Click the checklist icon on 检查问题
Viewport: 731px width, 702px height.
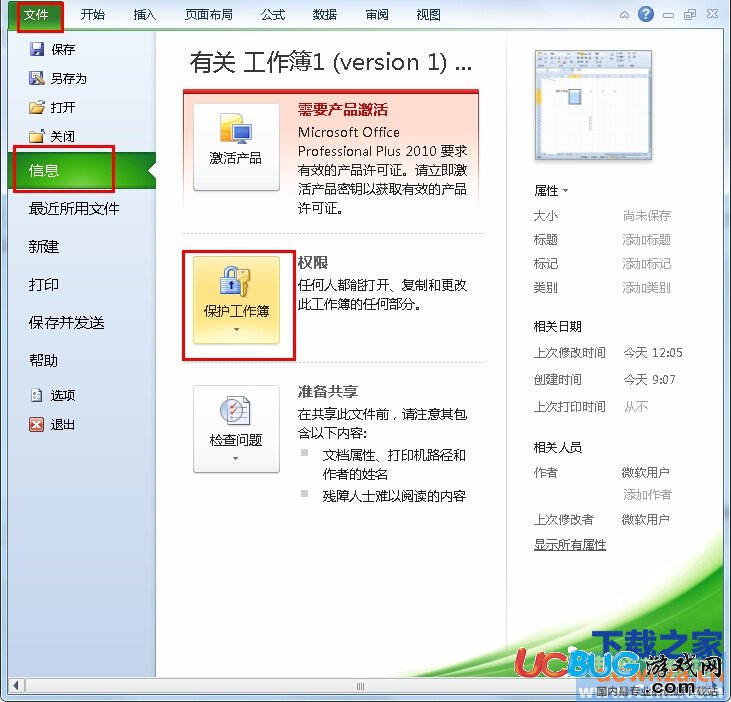(235, 410)
